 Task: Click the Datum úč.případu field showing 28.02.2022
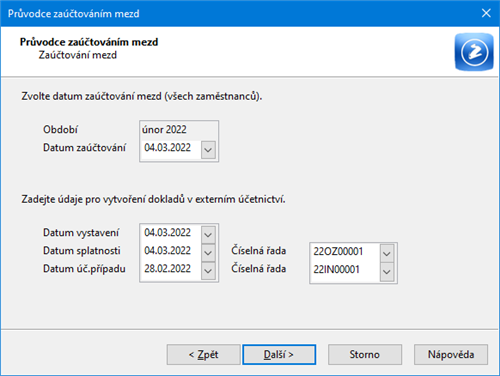click(x=171, y=269)
